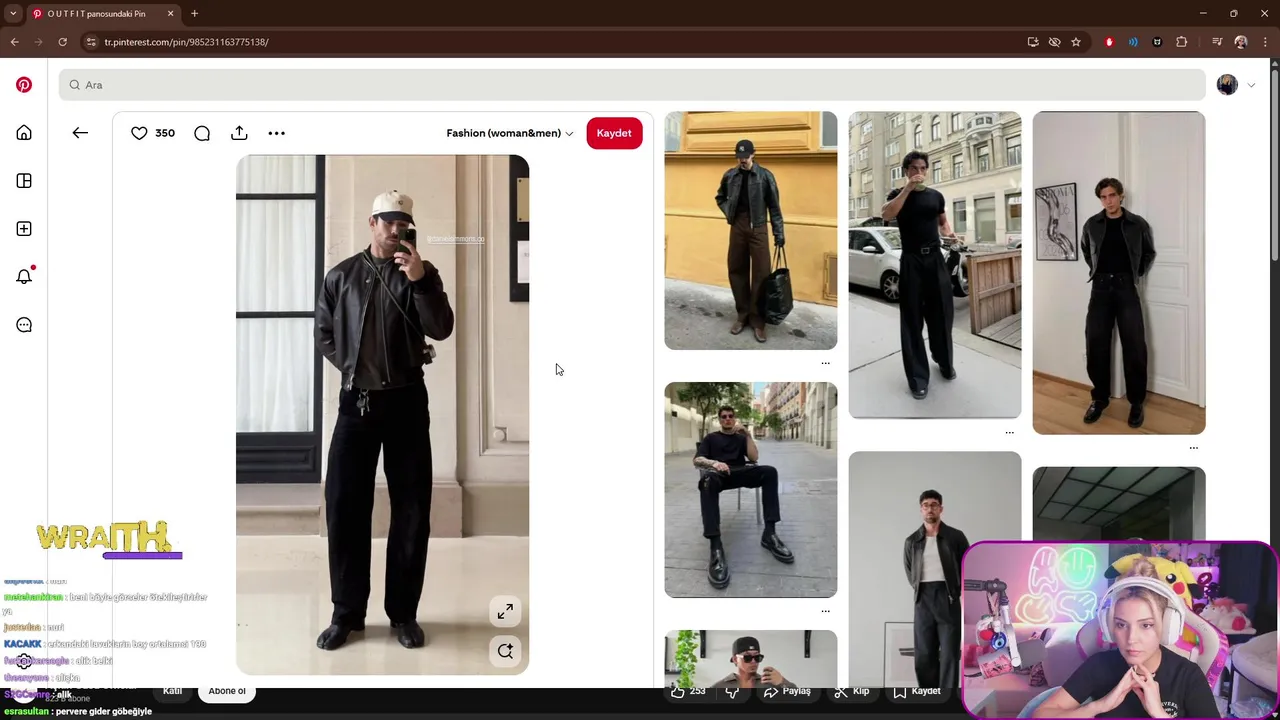Expand account chevron beside Pinterest avatar
Viewport: 1280px width, 720px height.
(1251, 85)
